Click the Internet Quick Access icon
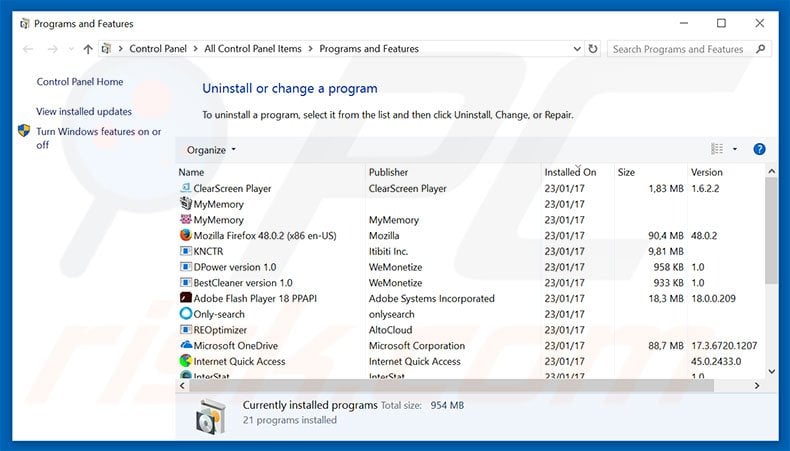 [185, 361]
